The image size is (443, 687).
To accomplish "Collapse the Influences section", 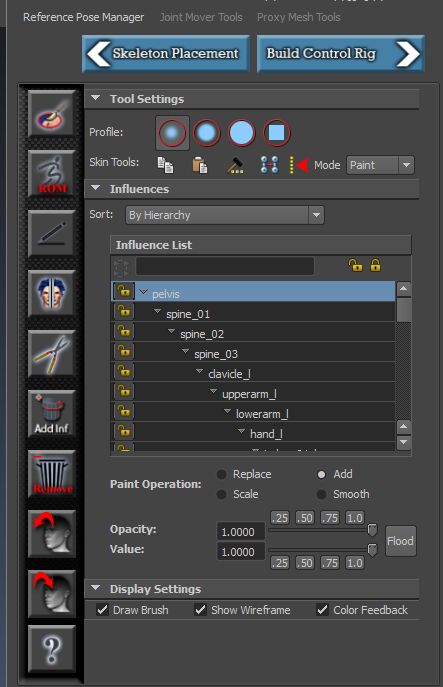I will click(96, 188).
